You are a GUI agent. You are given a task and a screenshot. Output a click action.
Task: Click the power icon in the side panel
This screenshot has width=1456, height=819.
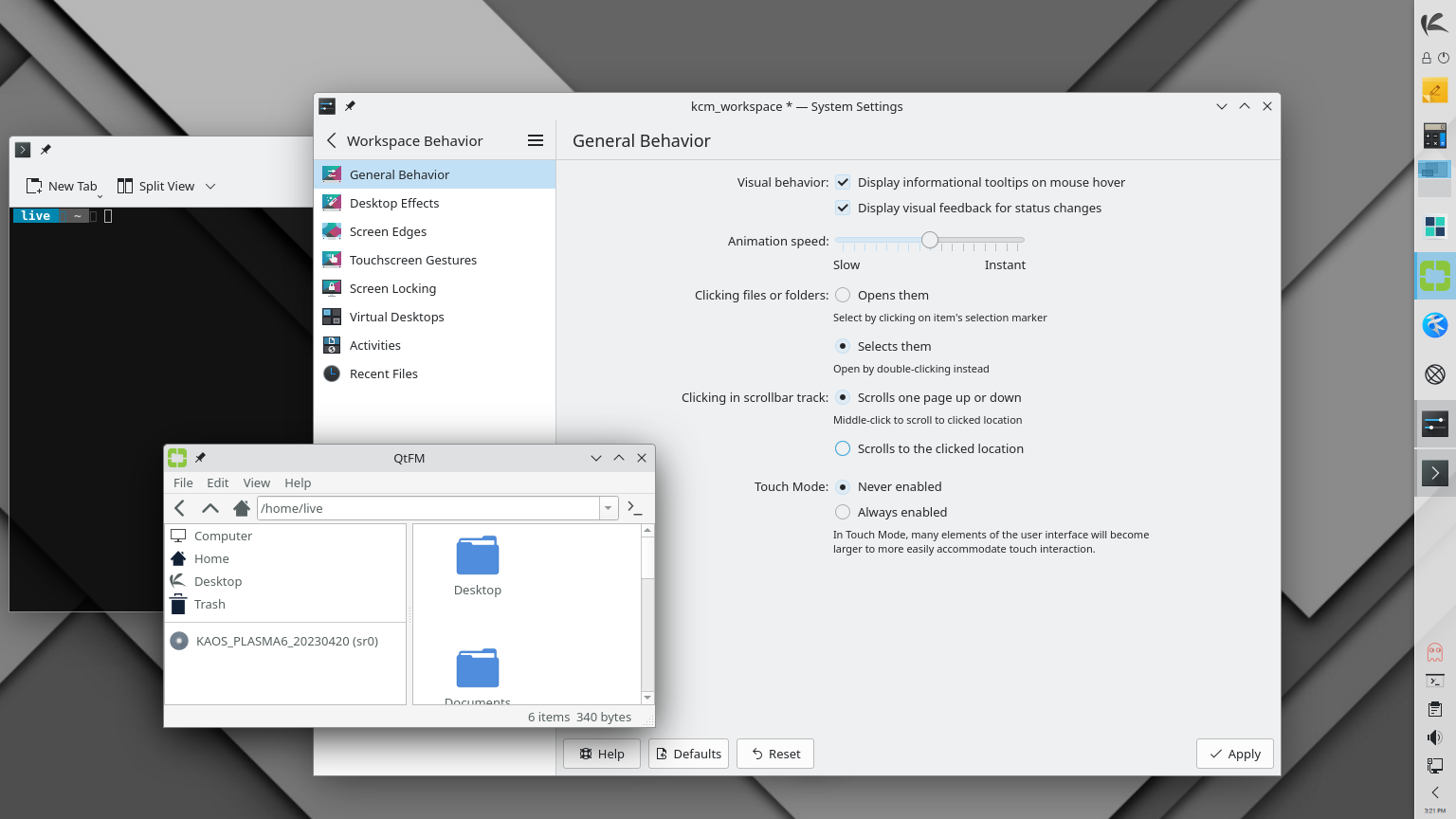point(1444,58)
